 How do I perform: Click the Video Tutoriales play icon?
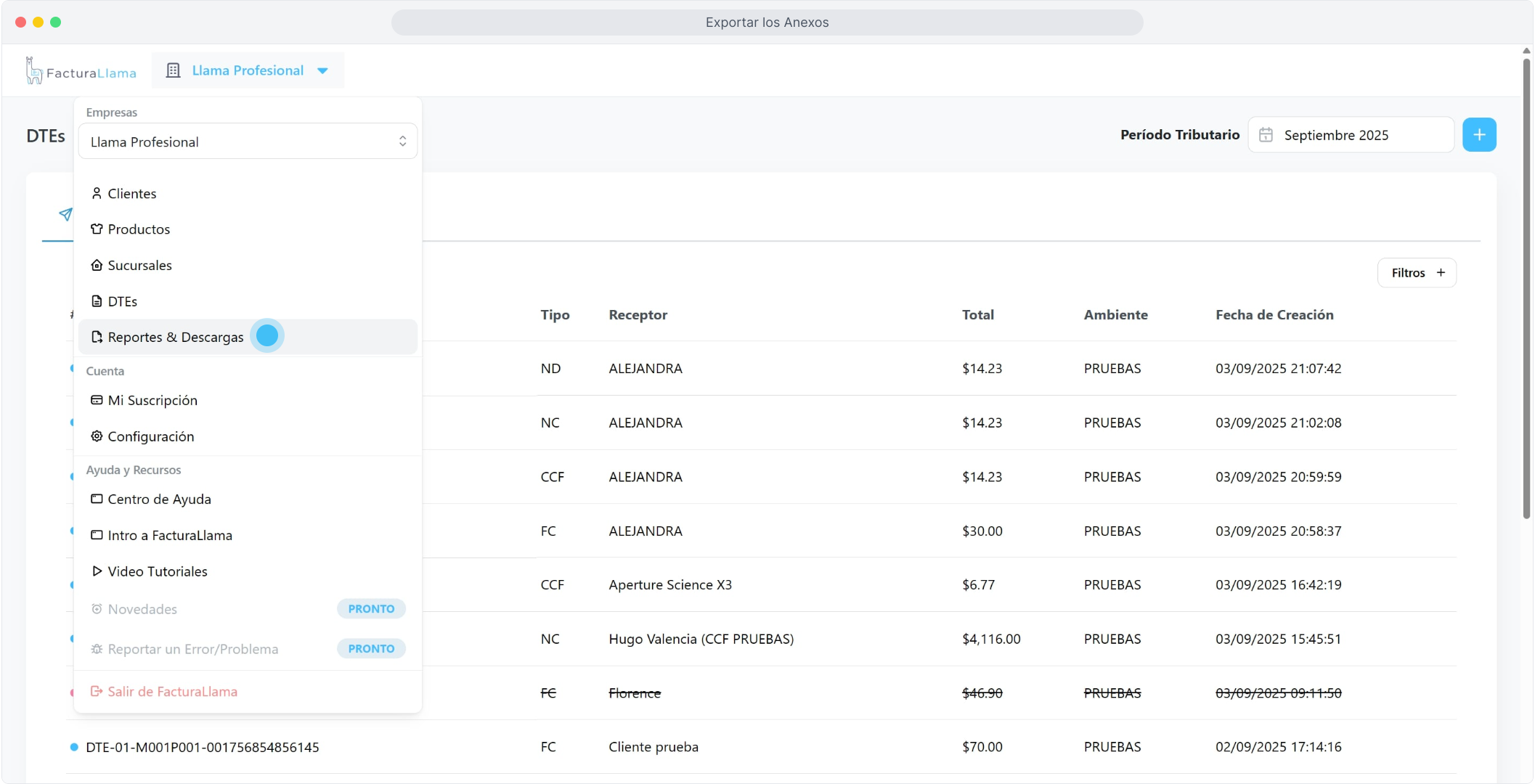point(97,571)
